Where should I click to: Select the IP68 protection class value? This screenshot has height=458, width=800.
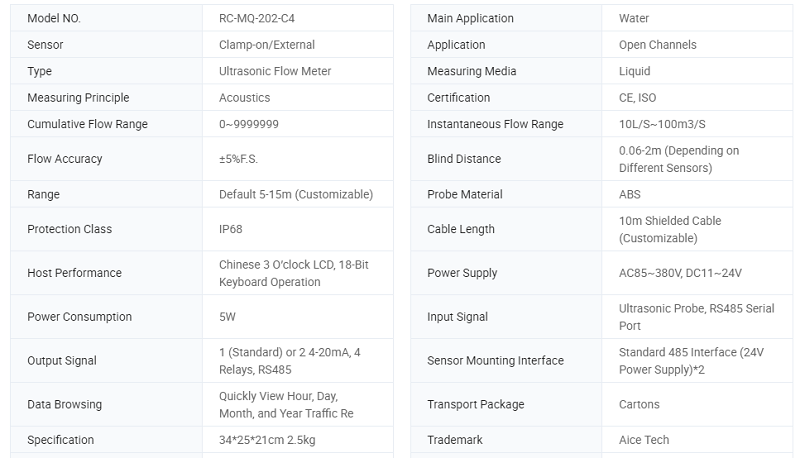coord(231,229)
